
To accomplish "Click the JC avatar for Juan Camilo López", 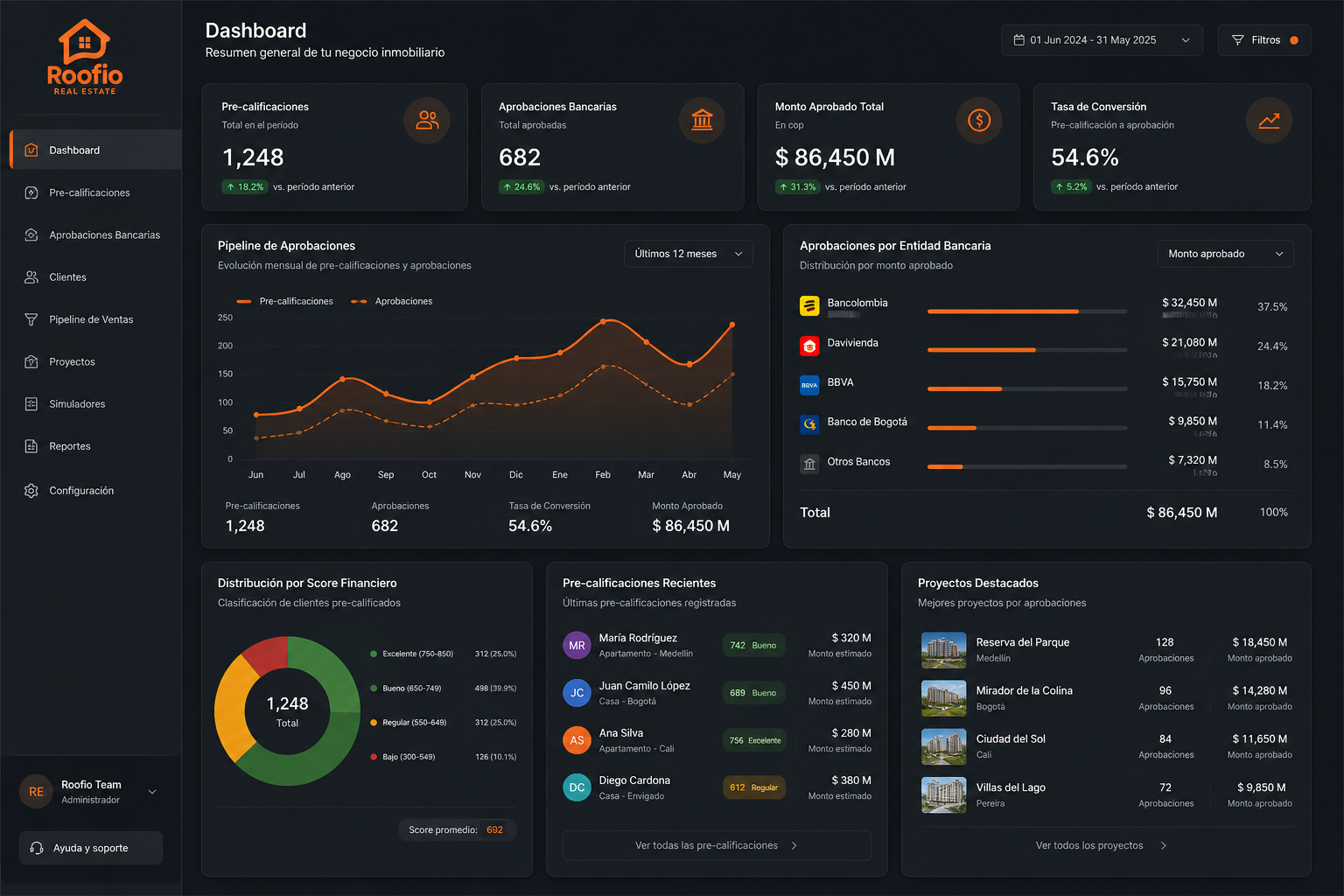I will pos(577,693).
